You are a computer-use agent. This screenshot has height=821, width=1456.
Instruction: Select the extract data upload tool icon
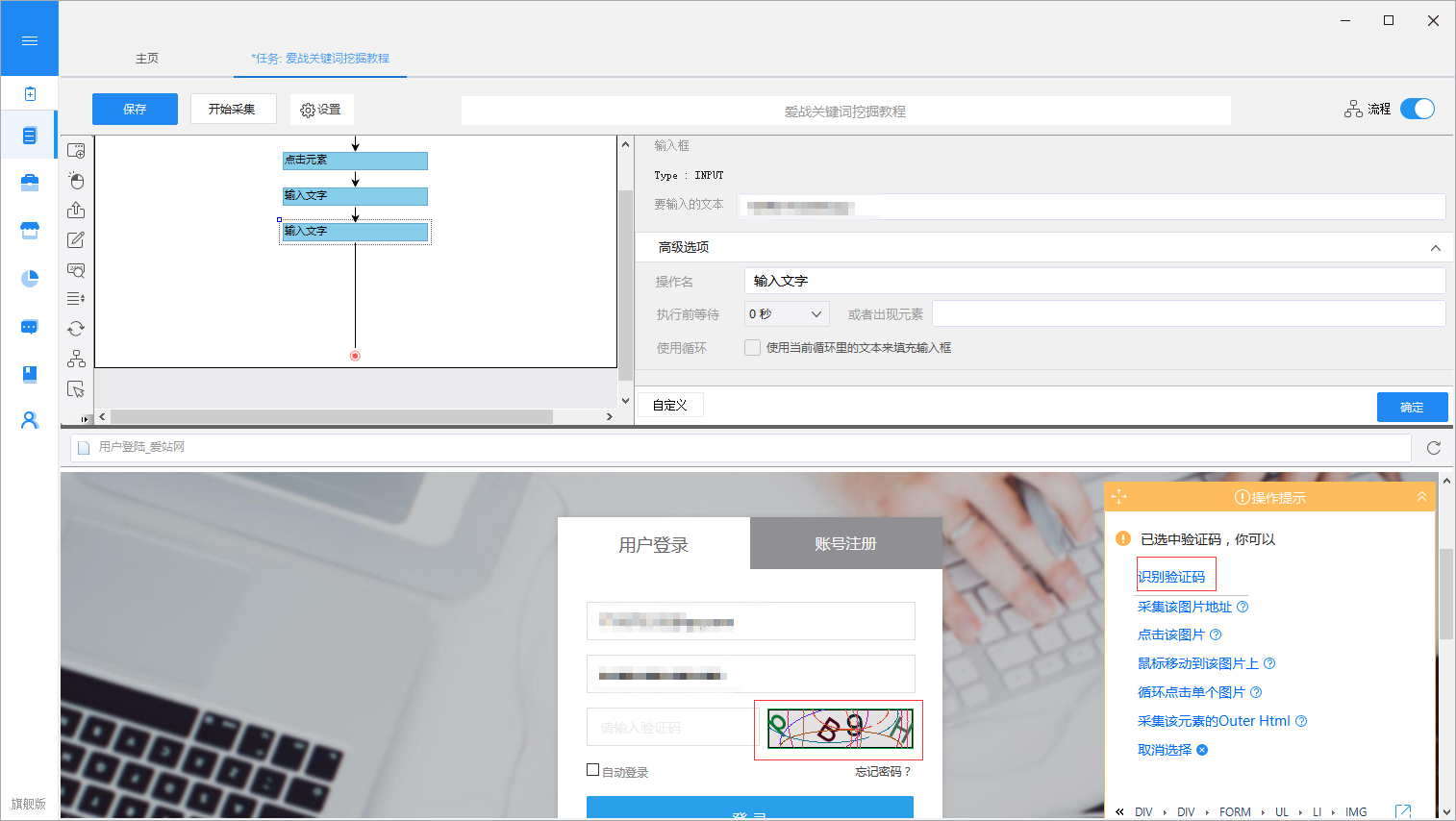click(x=76, y=210)
